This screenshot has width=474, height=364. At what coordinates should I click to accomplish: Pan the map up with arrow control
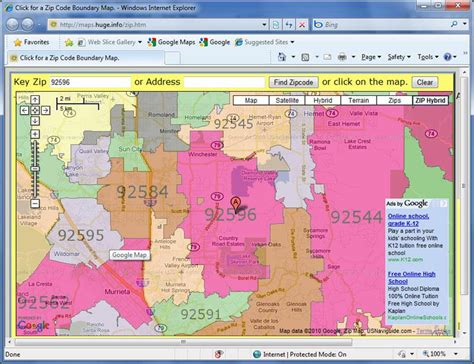coord(35,100)
